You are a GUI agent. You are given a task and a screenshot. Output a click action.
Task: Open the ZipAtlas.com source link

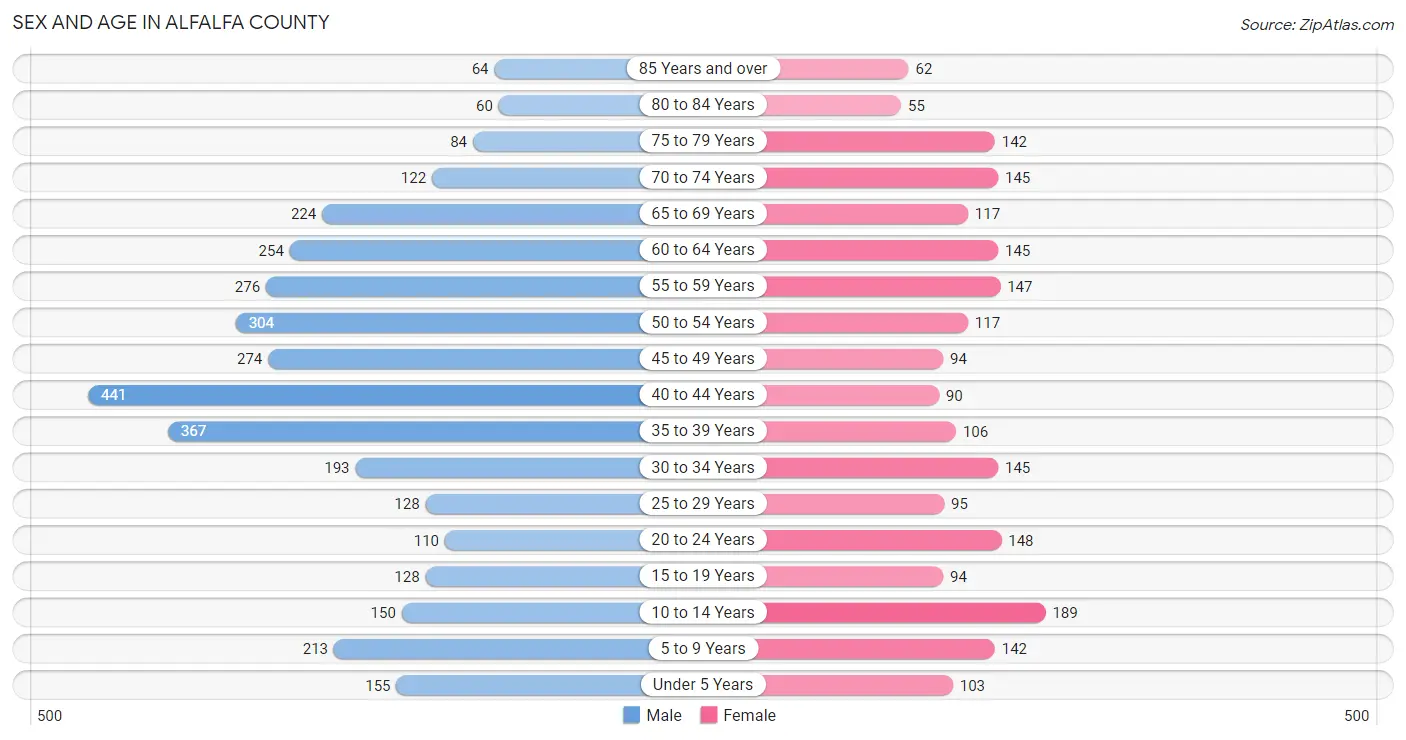[1317, 24]
